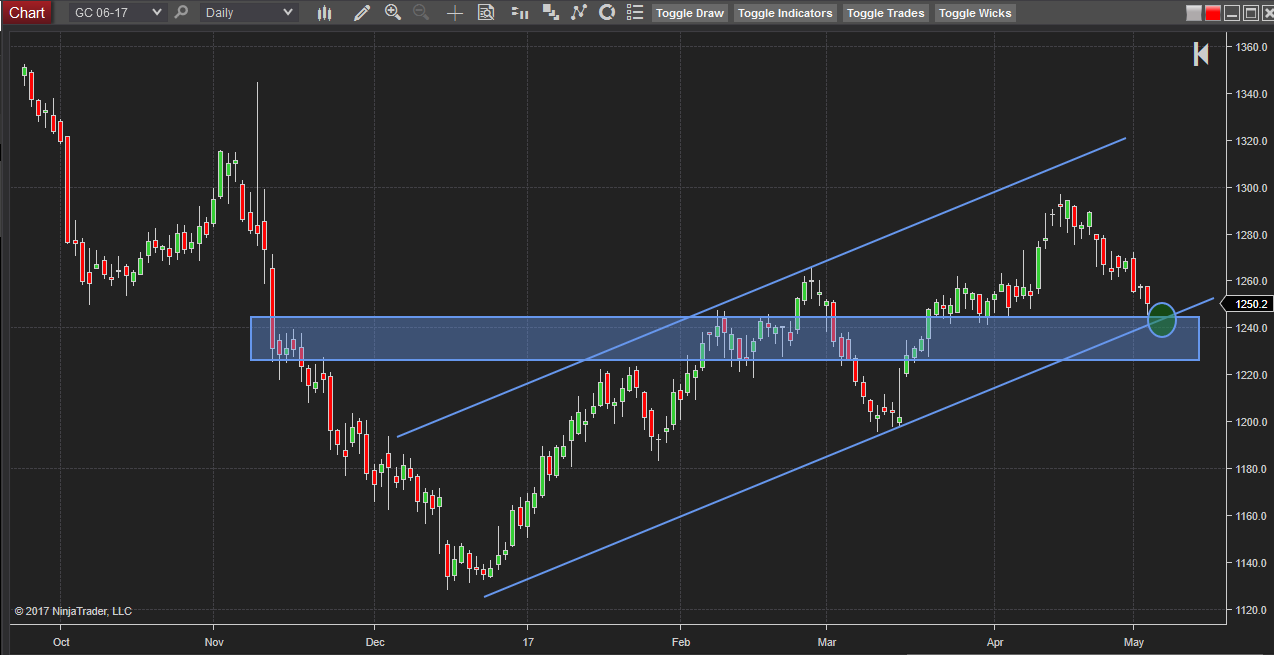Viewport: 1274px width, 655px height.
Task: Open the chart style bars icon
Action: tap(324, 13)
